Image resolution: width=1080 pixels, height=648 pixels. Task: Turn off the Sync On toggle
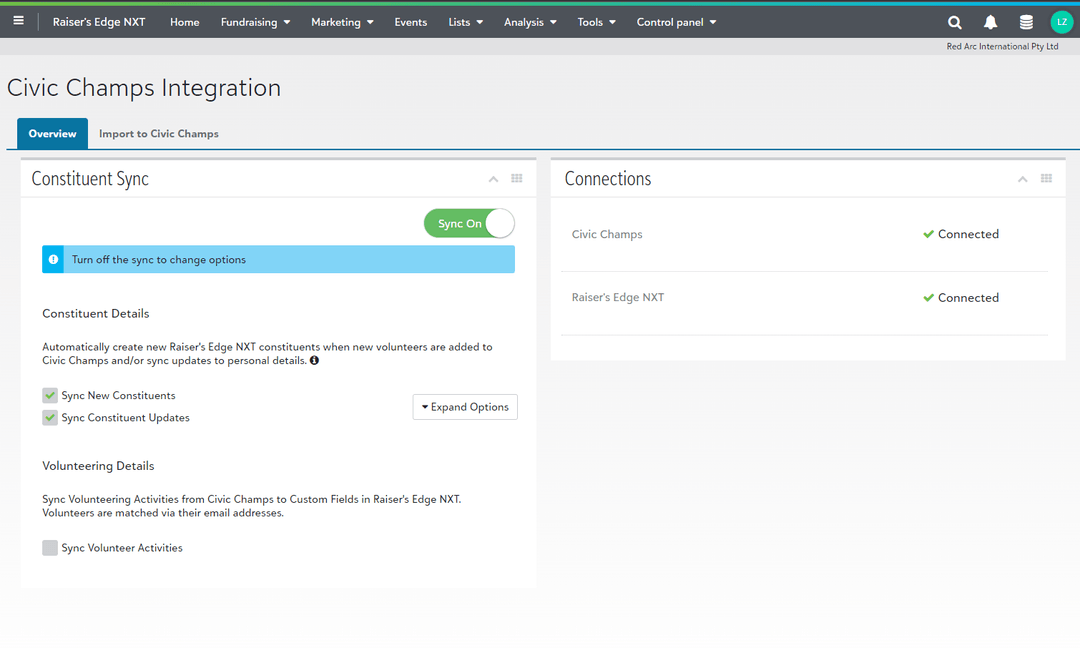point(469,223)
